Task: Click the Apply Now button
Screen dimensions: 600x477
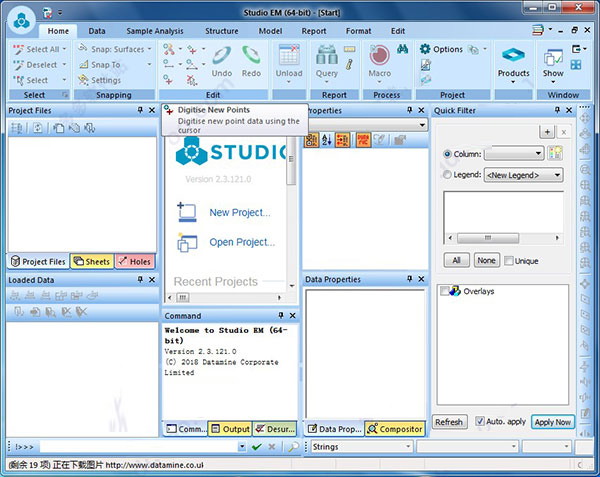Action: coord(553,422)
